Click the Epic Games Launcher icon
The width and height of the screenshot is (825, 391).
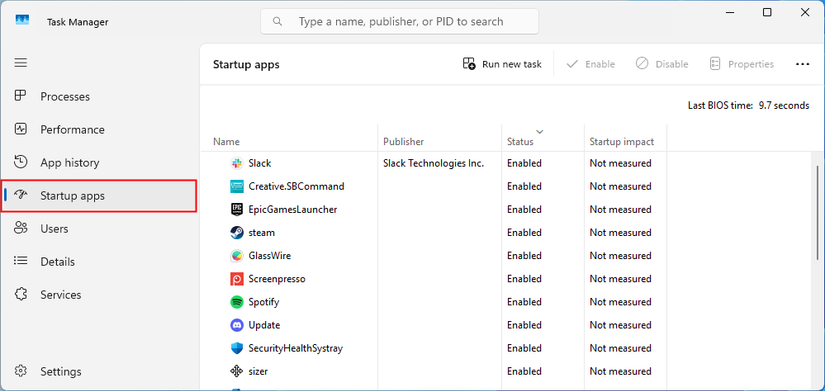pos(237,209)
